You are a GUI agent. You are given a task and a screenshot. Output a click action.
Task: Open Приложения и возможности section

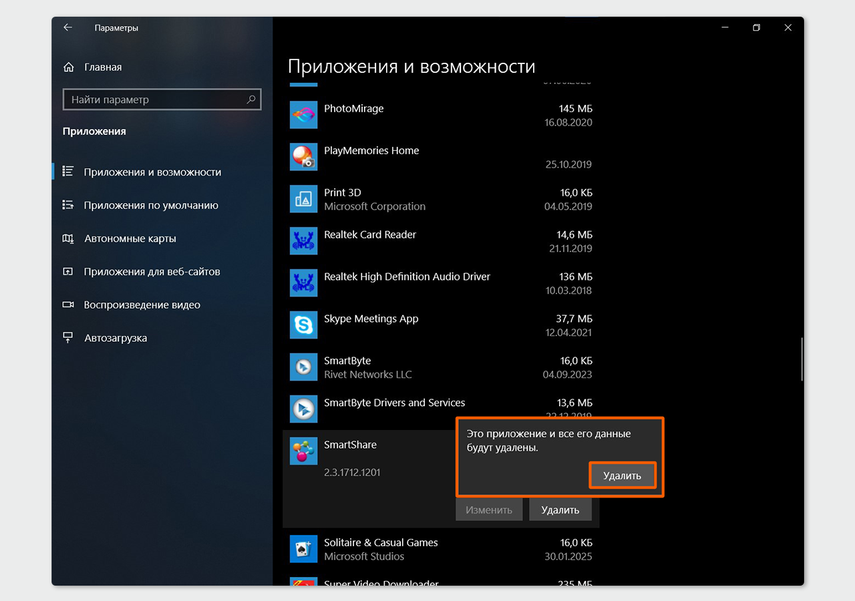point(152,172)
